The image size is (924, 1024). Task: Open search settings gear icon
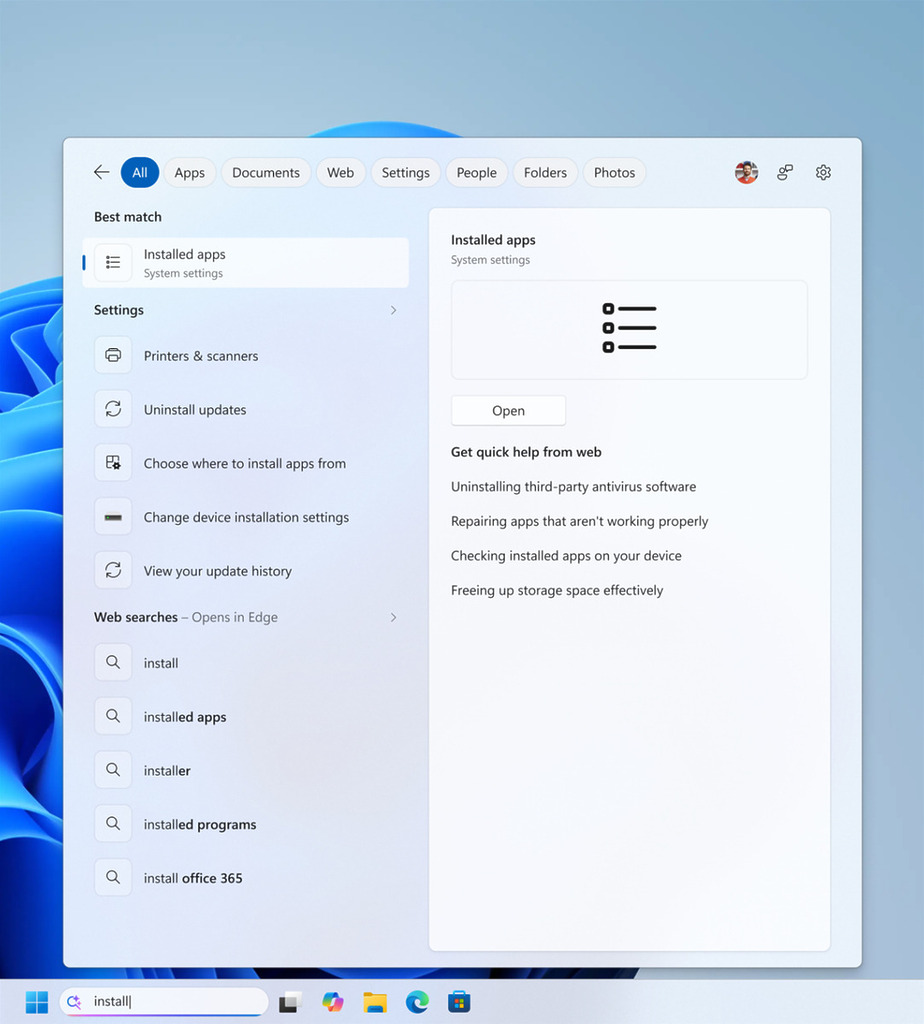[823, 172]
